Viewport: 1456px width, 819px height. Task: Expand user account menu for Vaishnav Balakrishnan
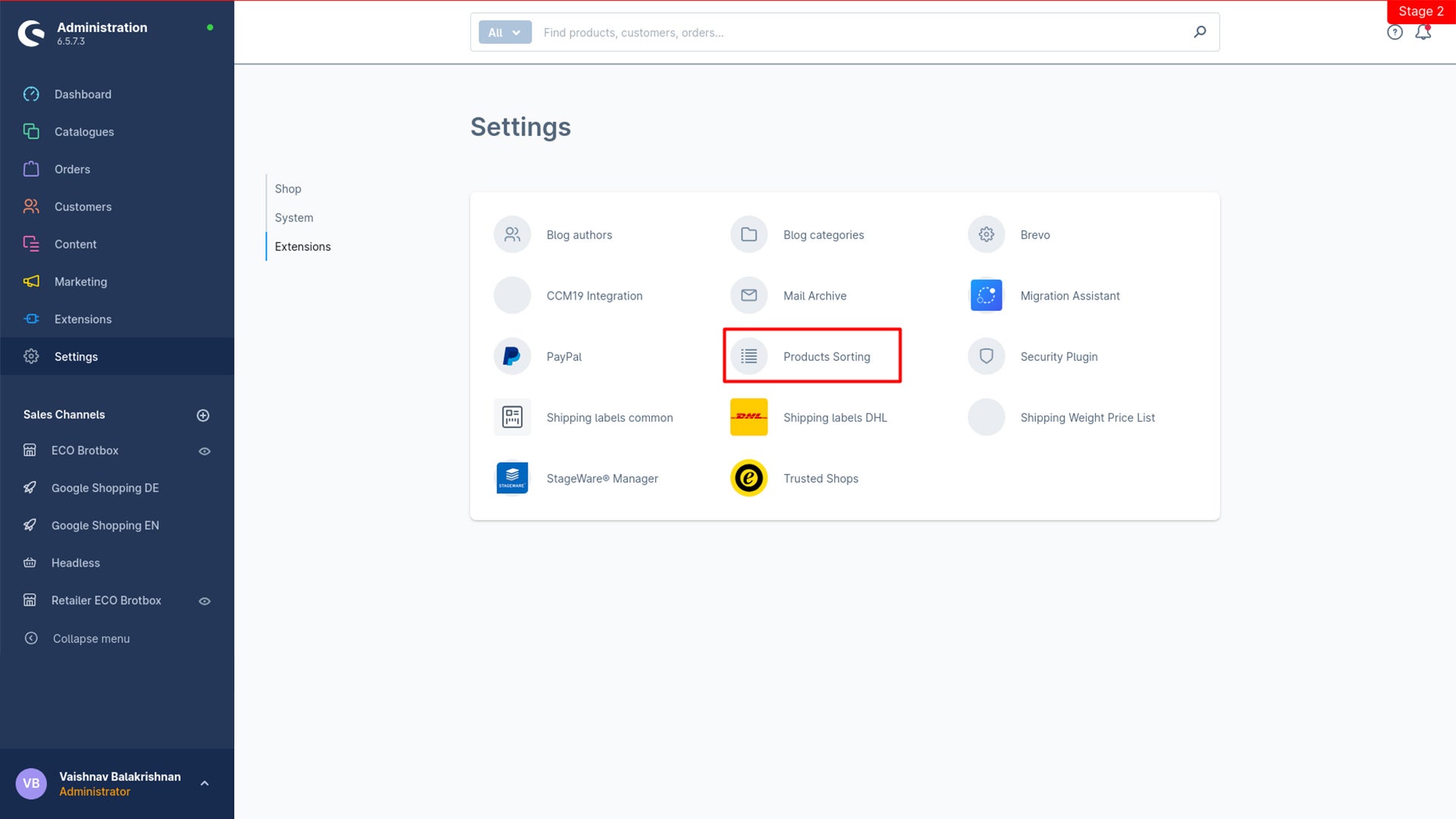coord(205,783)
